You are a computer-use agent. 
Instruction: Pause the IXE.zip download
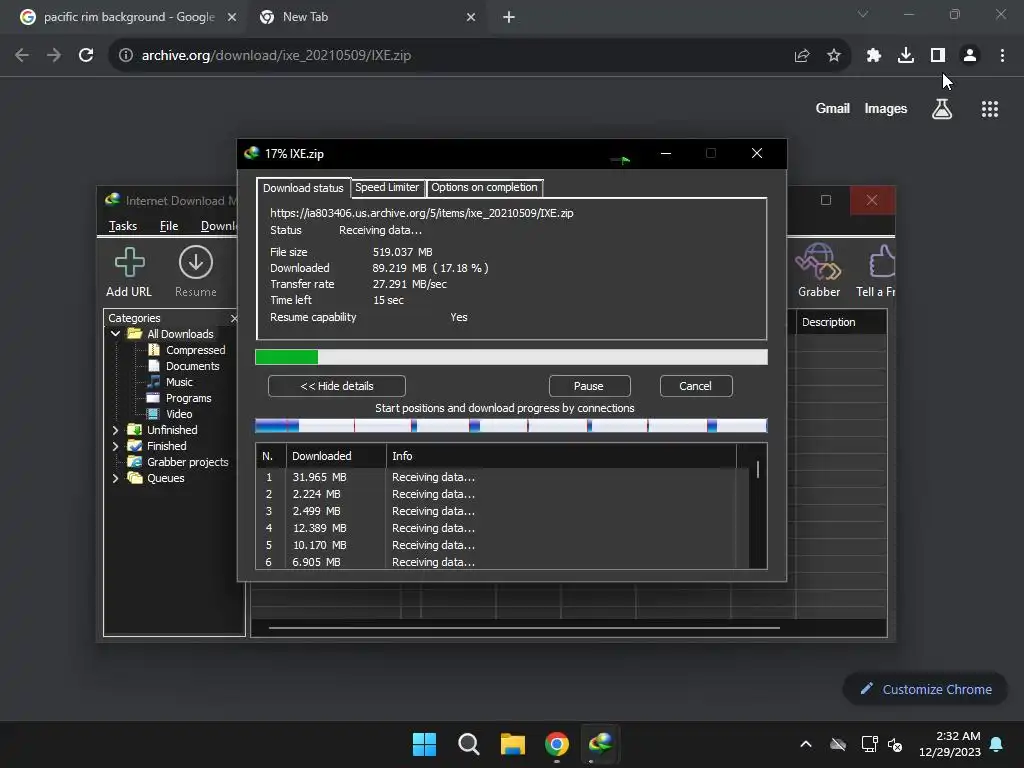[588, 386]
